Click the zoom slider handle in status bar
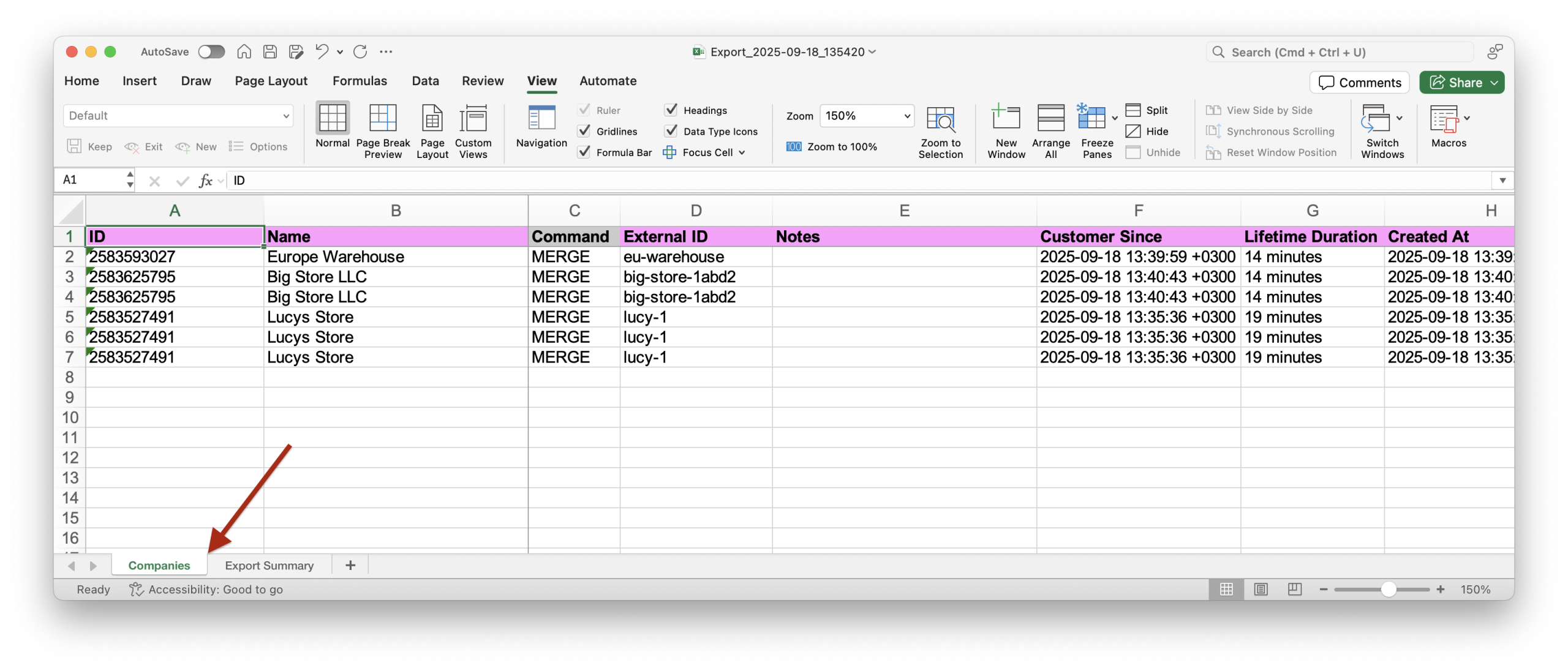This screenshot has width=1568, height=671. click(x=1389, y=589)
